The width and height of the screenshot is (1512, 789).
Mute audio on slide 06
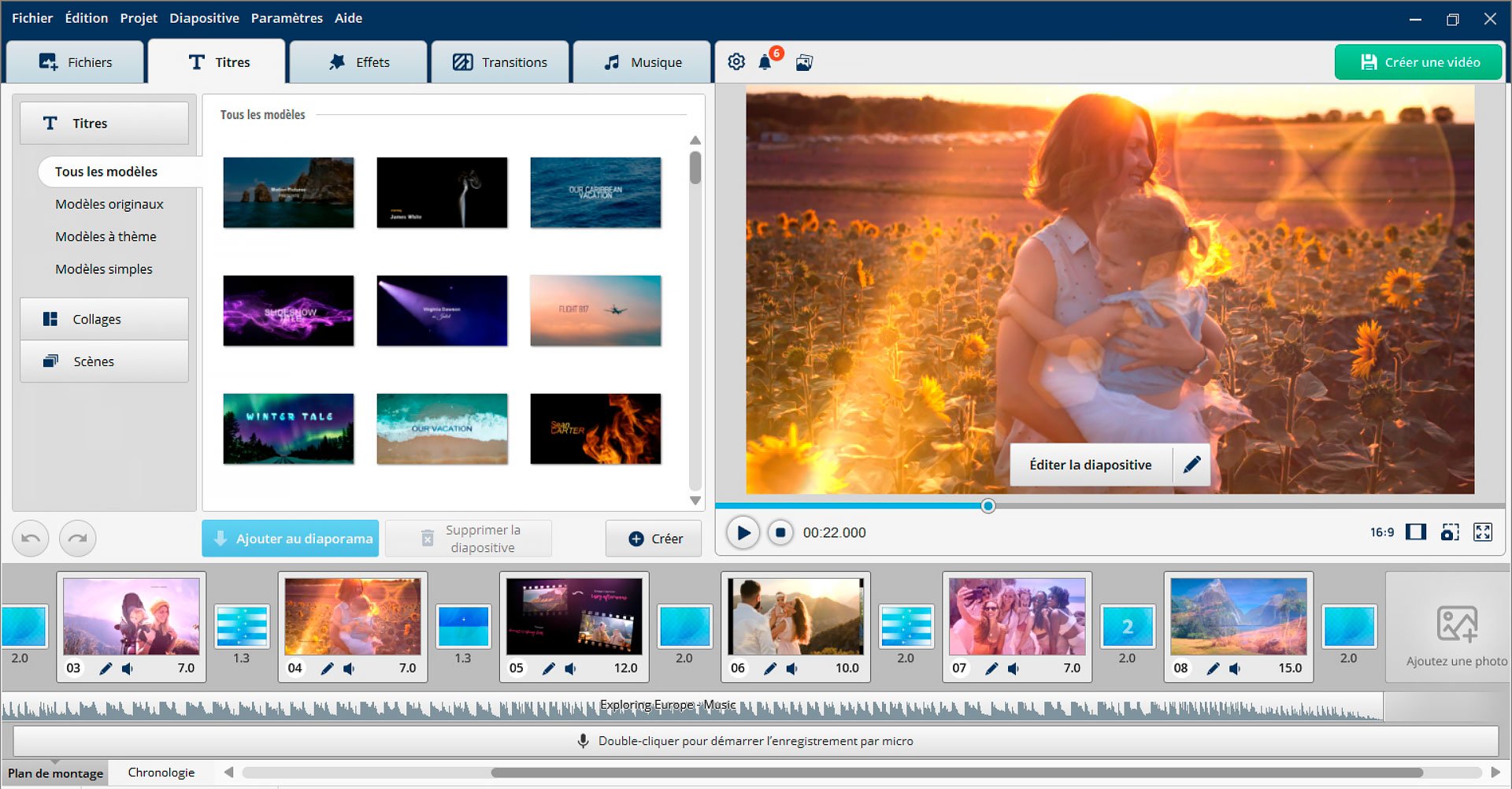click(791, 669)
